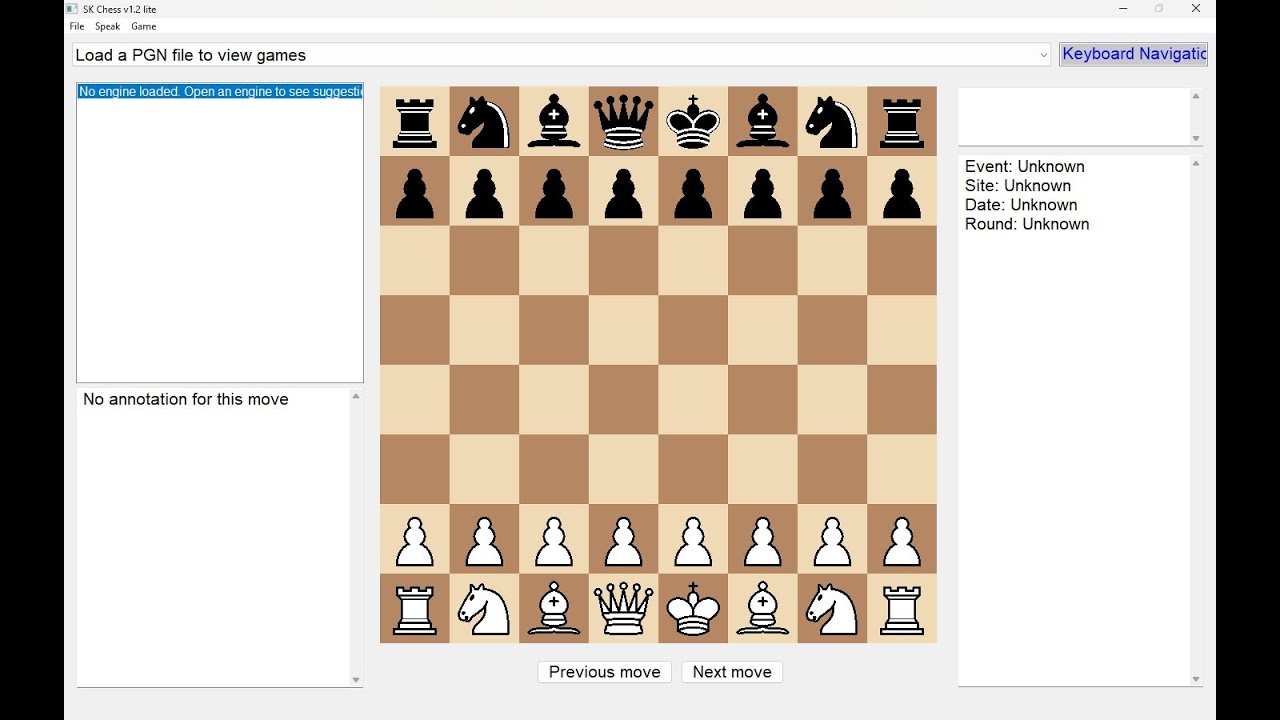The image size is (1280, 720).
Task: Select the black rook on a8
Action: (415, 121)
